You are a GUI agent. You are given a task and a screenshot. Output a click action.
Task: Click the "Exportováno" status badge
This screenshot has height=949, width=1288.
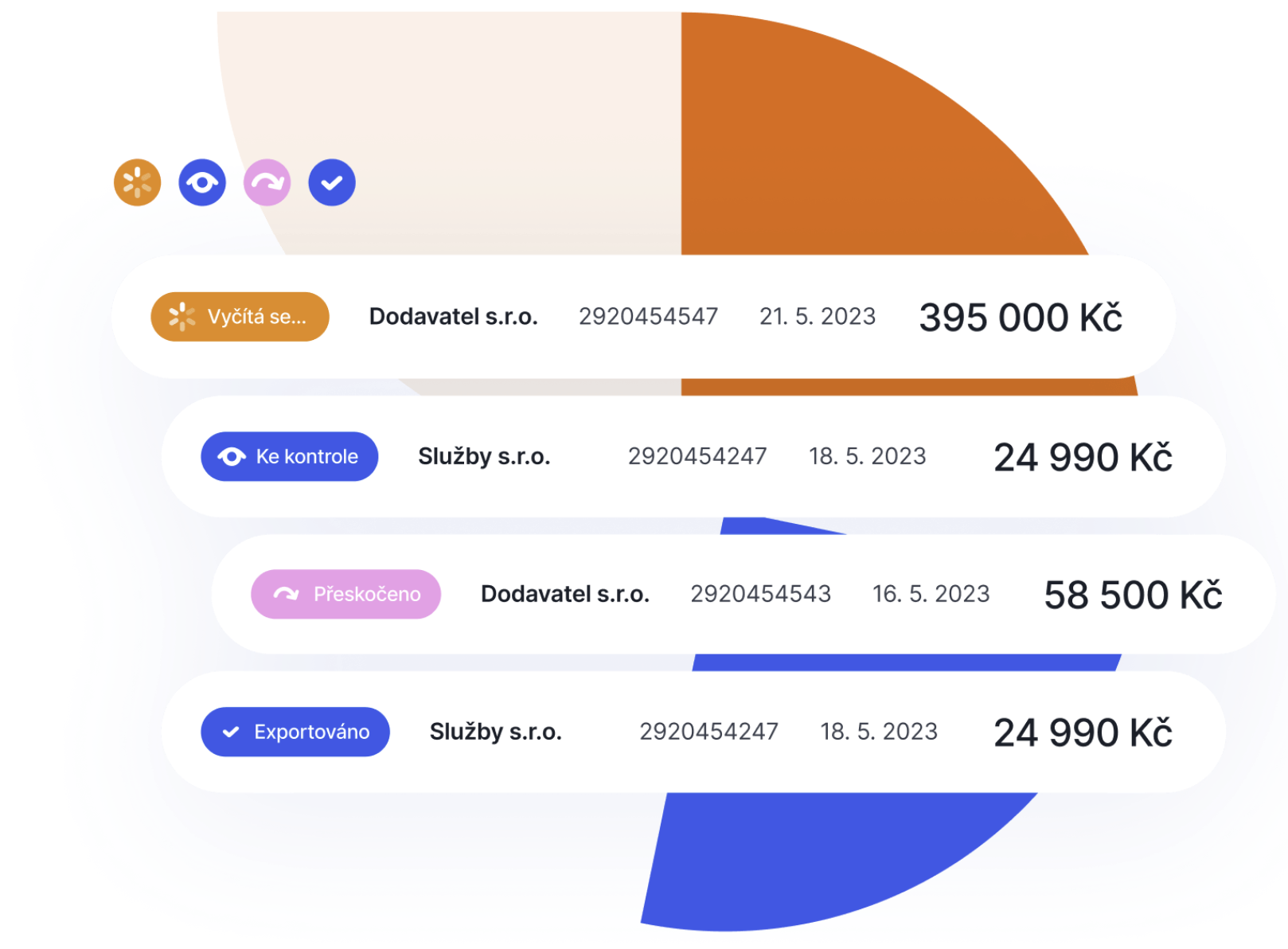(x=295, y=732)
